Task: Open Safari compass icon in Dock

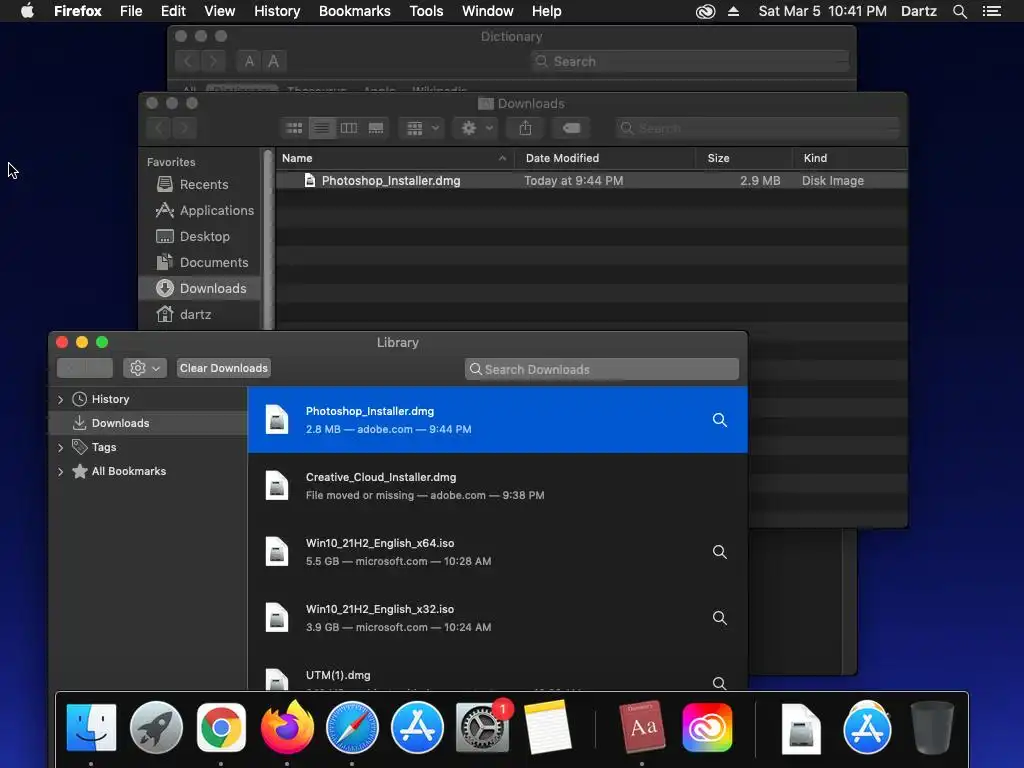Action: [x=352, y=727]
